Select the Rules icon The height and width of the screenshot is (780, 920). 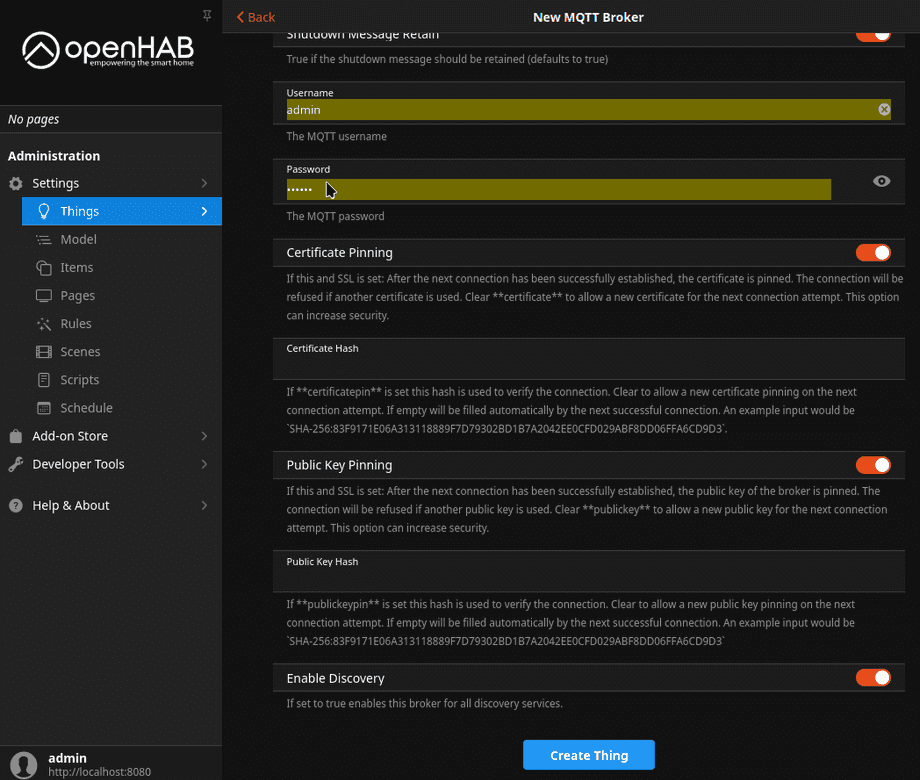[44, 323]
